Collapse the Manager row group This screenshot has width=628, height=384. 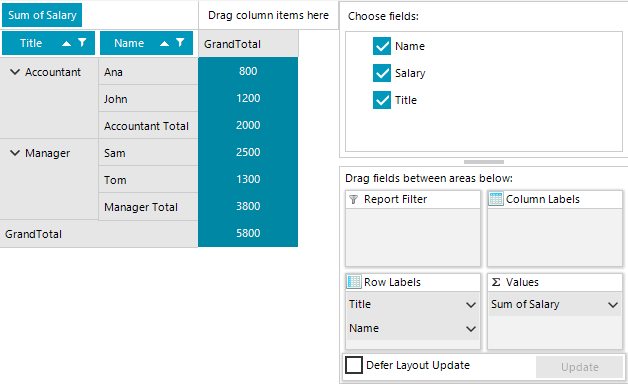pos(15,153)
